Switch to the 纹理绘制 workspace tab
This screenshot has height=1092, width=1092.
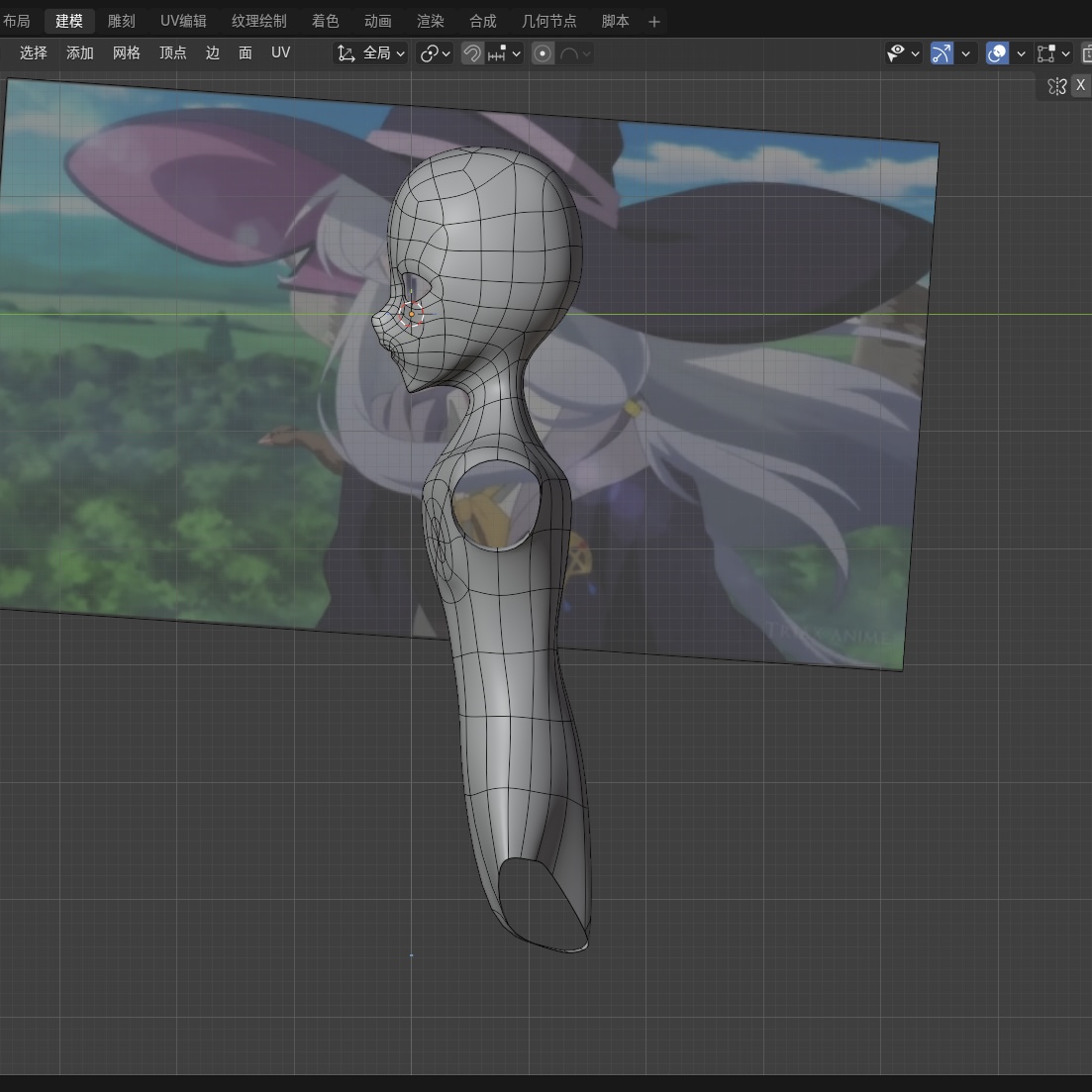pyautogui.click(x=259, y=21)
